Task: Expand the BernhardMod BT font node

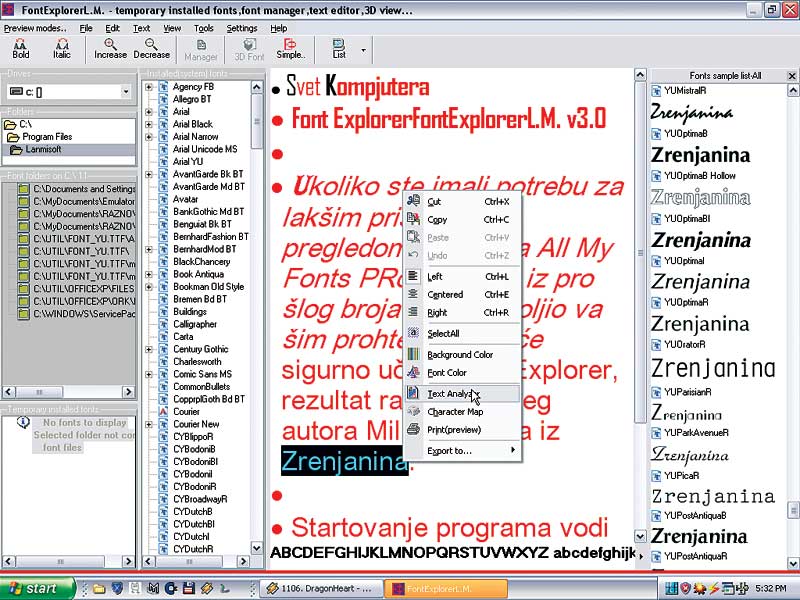Action: [x=149, y=249]
